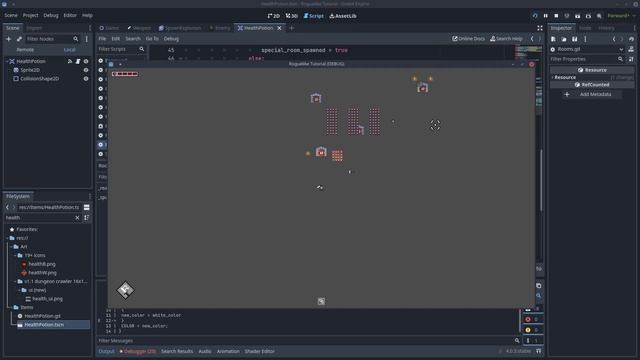Select the Remote scene tree button

click(x=25, y=49)
